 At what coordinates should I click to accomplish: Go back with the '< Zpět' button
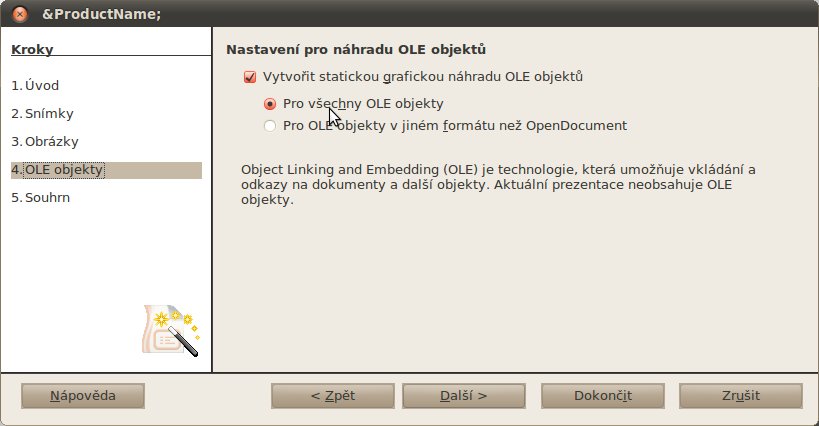(x=333, y=396)
